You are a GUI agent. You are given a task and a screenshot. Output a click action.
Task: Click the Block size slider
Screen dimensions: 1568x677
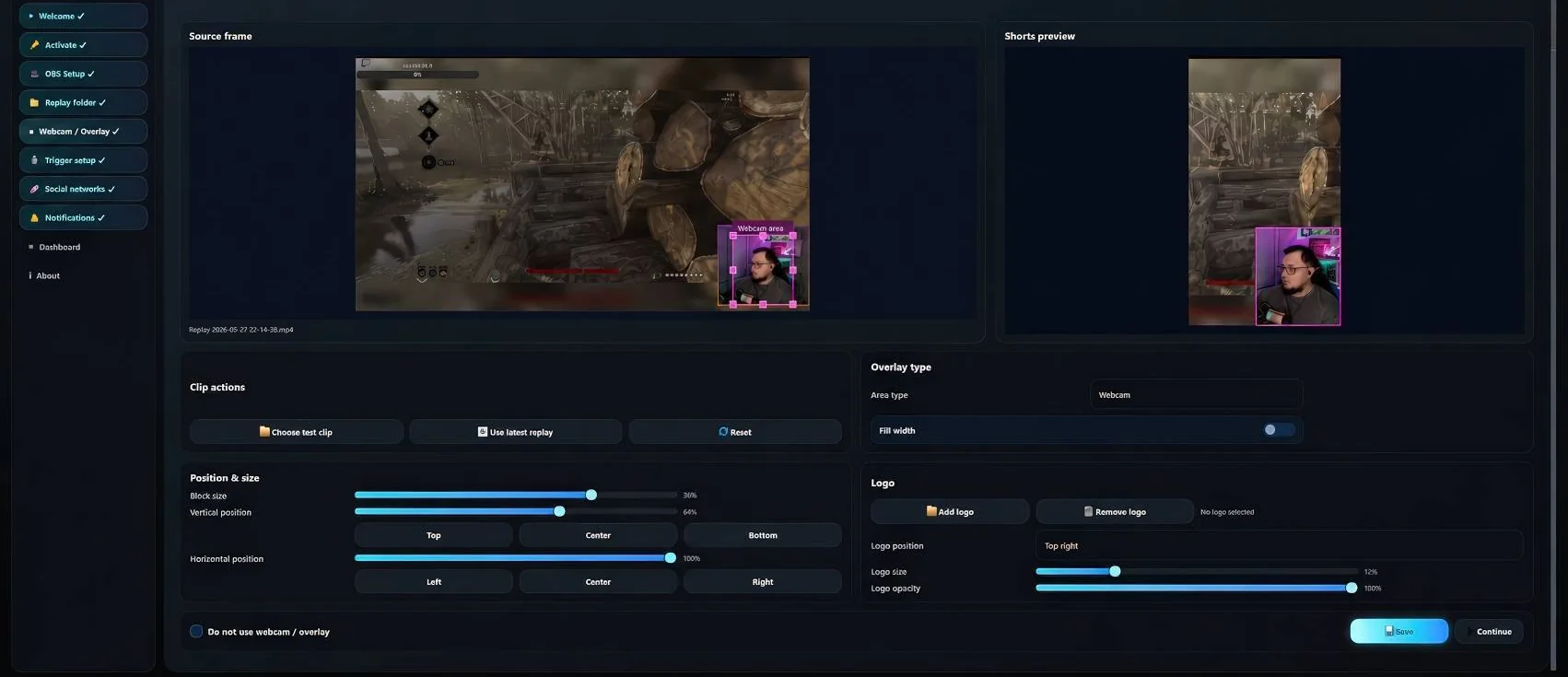click(x=516, y=495)
